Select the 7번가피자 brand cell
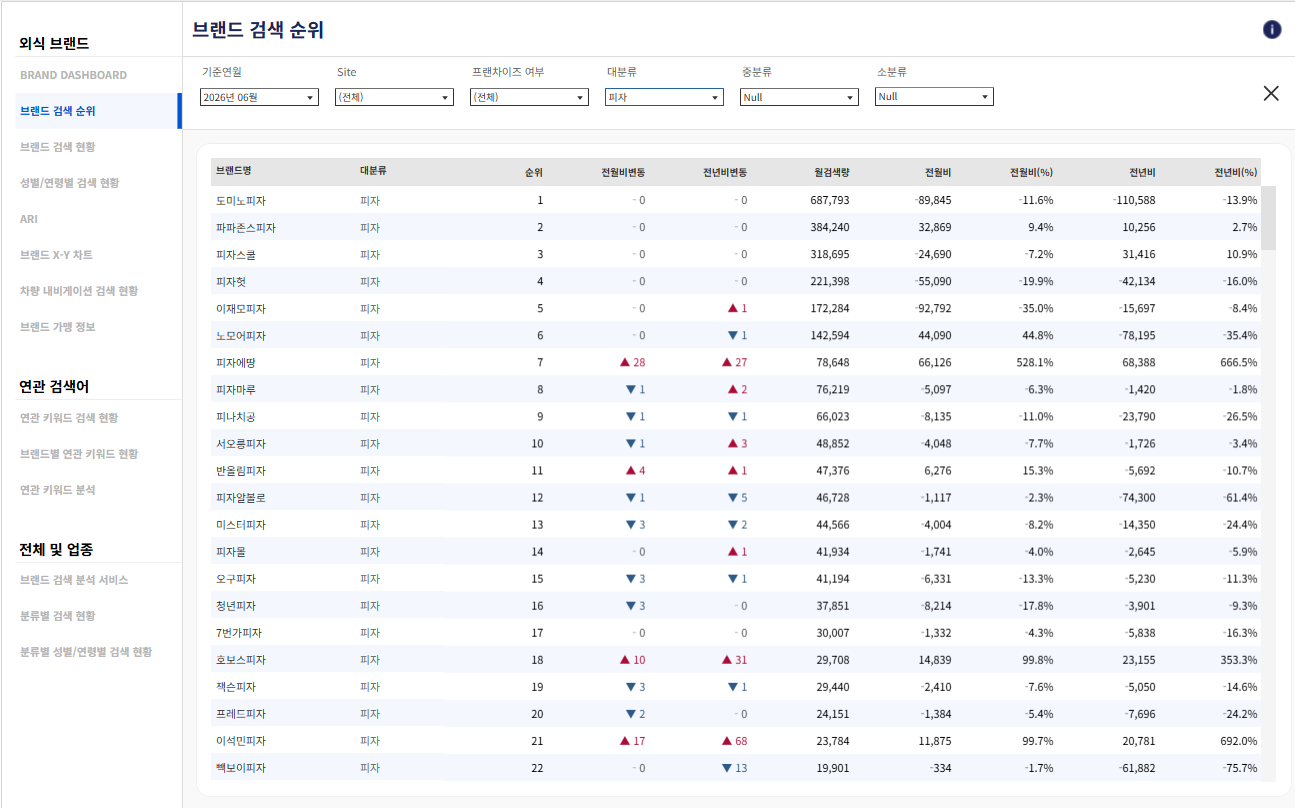 click(237, 633)
